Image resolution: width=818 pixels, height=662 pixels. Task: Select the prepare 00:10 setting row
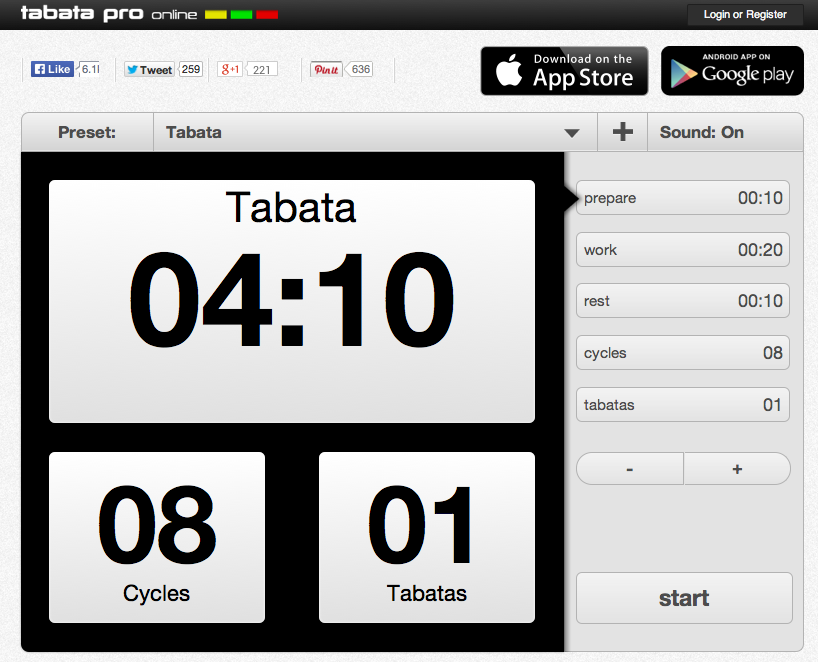tap(683, 198)
